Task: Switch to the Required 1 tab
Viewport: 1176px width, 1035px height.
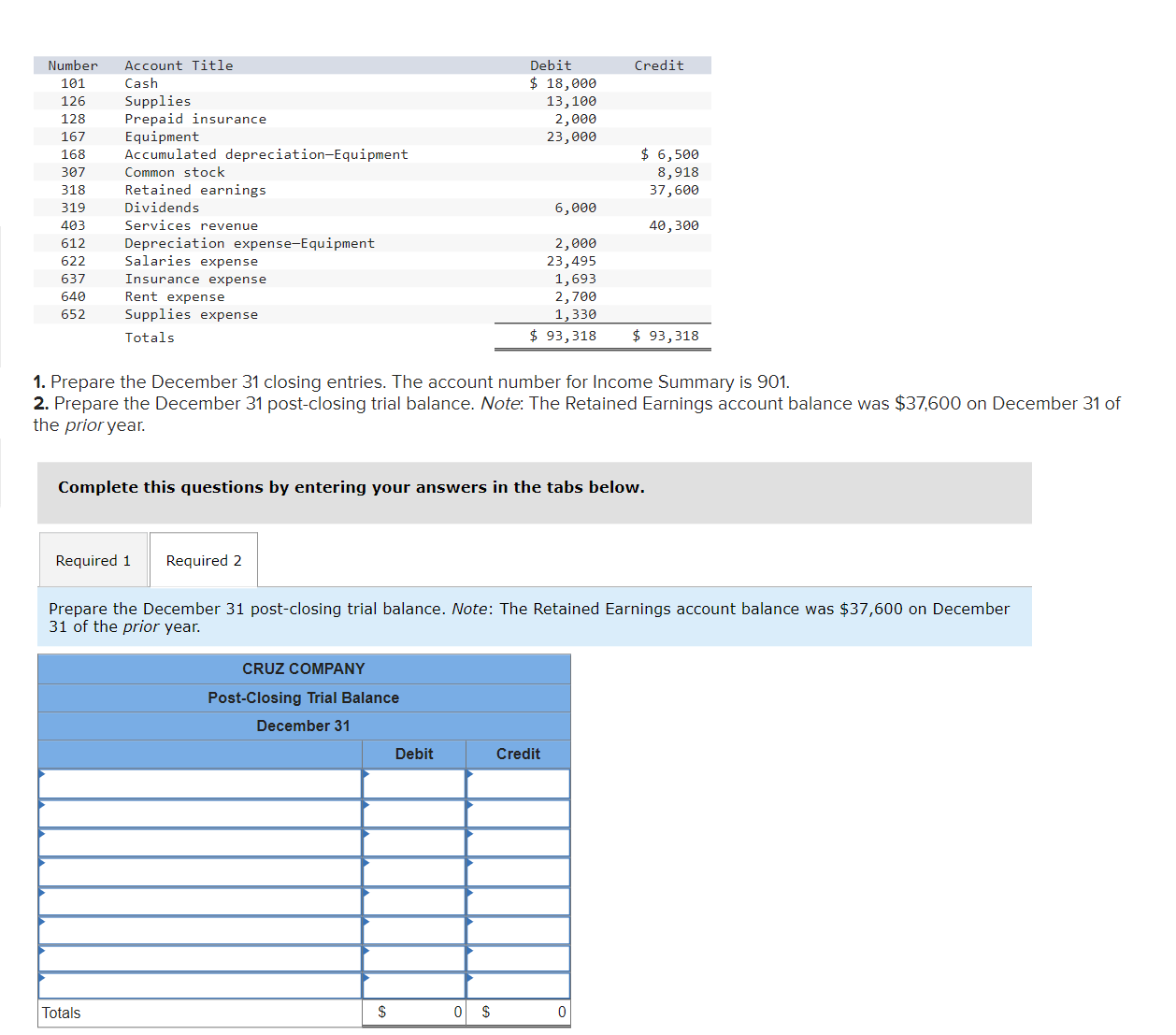Action: coord(93,560)
